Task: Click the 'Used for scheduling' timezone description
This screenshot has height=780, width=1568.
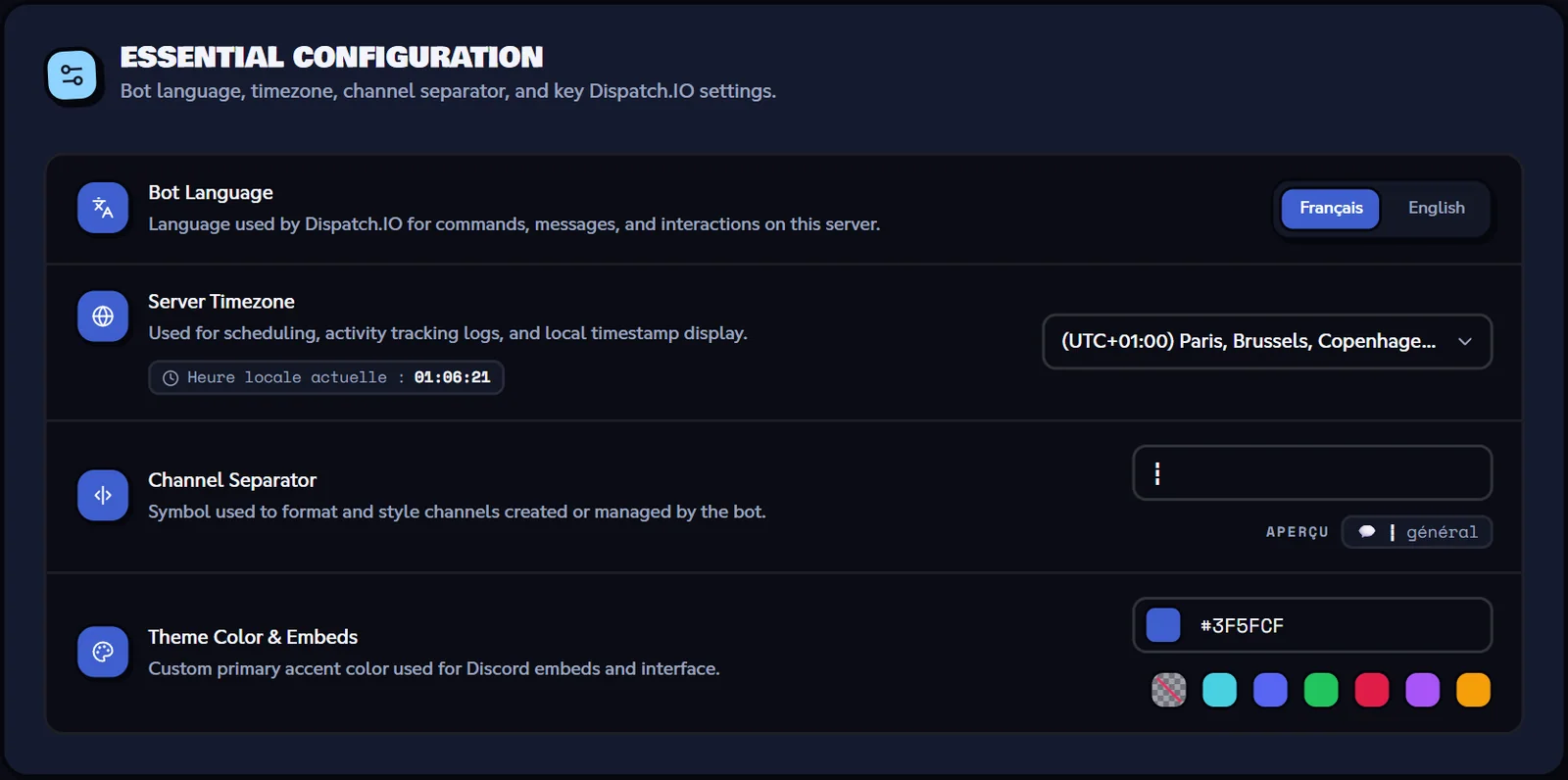Action: [448, 333]
